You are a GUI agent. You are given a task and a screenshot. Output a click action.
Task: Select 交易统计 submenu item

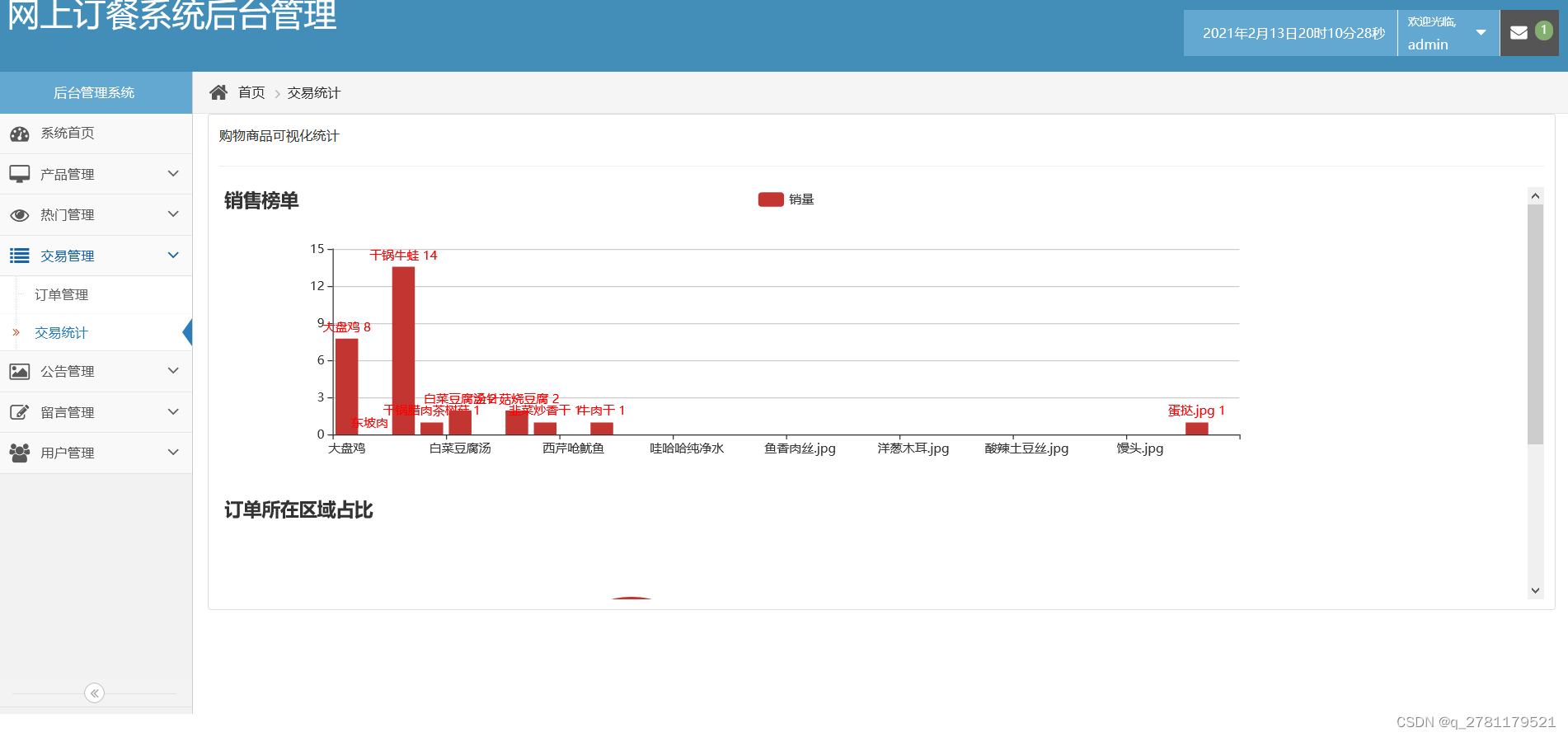96,333
